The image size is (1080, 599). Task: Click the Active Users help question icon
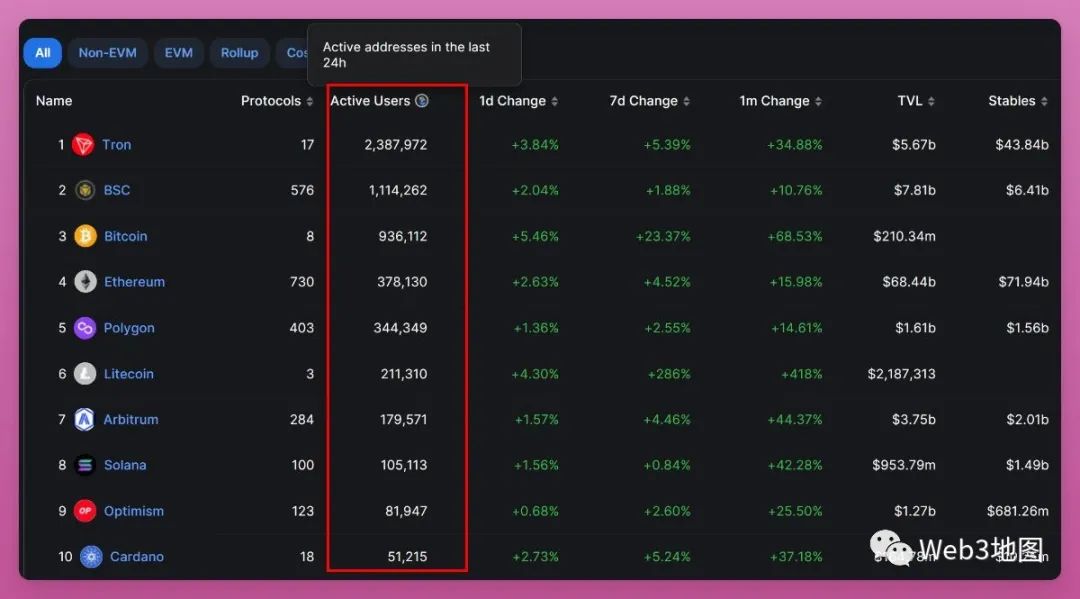pyautogui.click(x=422, y=101)
